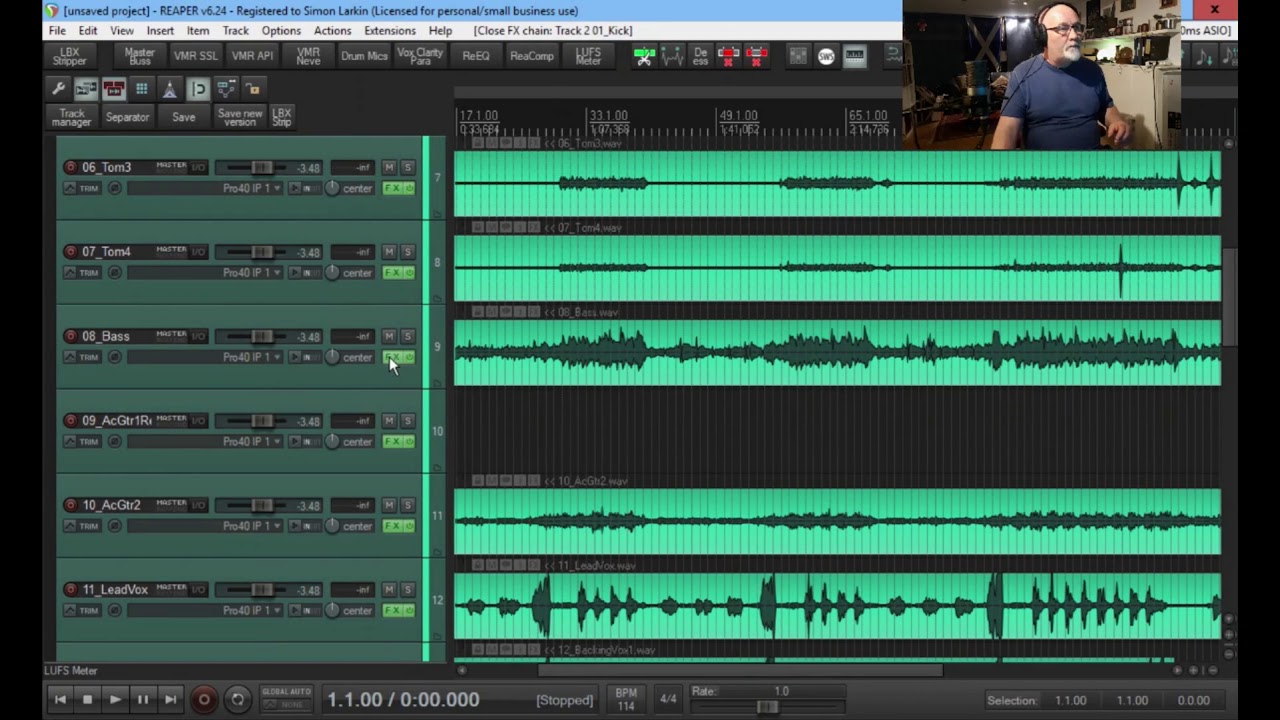
Task: Click the SWS extension toolbar icon
Action: click(x=826, y=56)
